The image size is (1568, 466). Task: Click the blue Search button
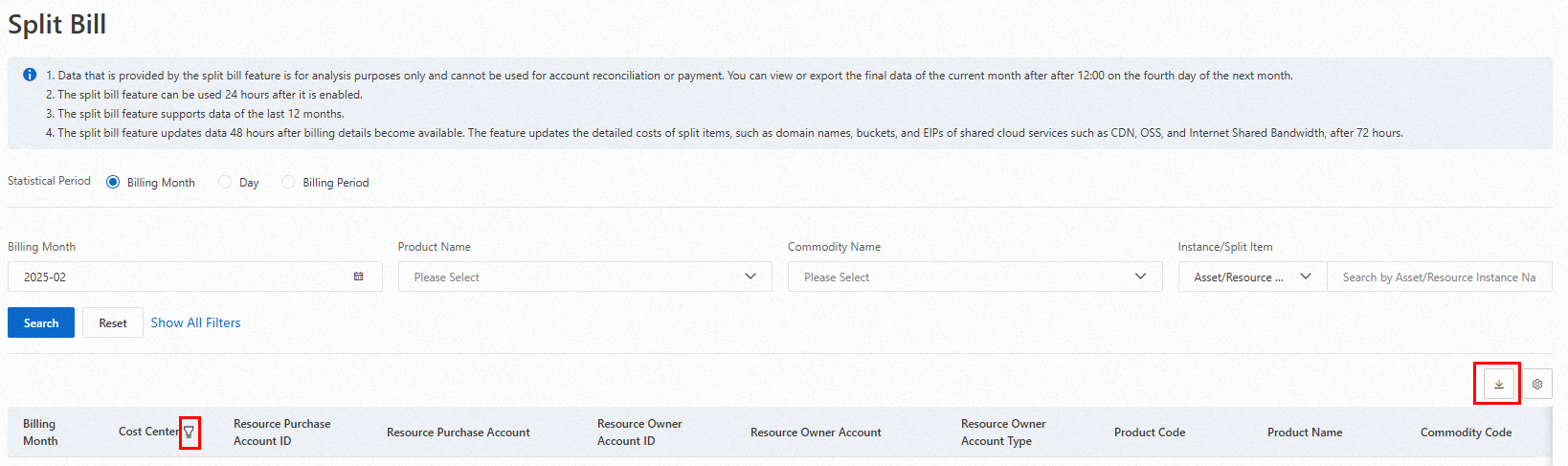[x=41, y=322]
